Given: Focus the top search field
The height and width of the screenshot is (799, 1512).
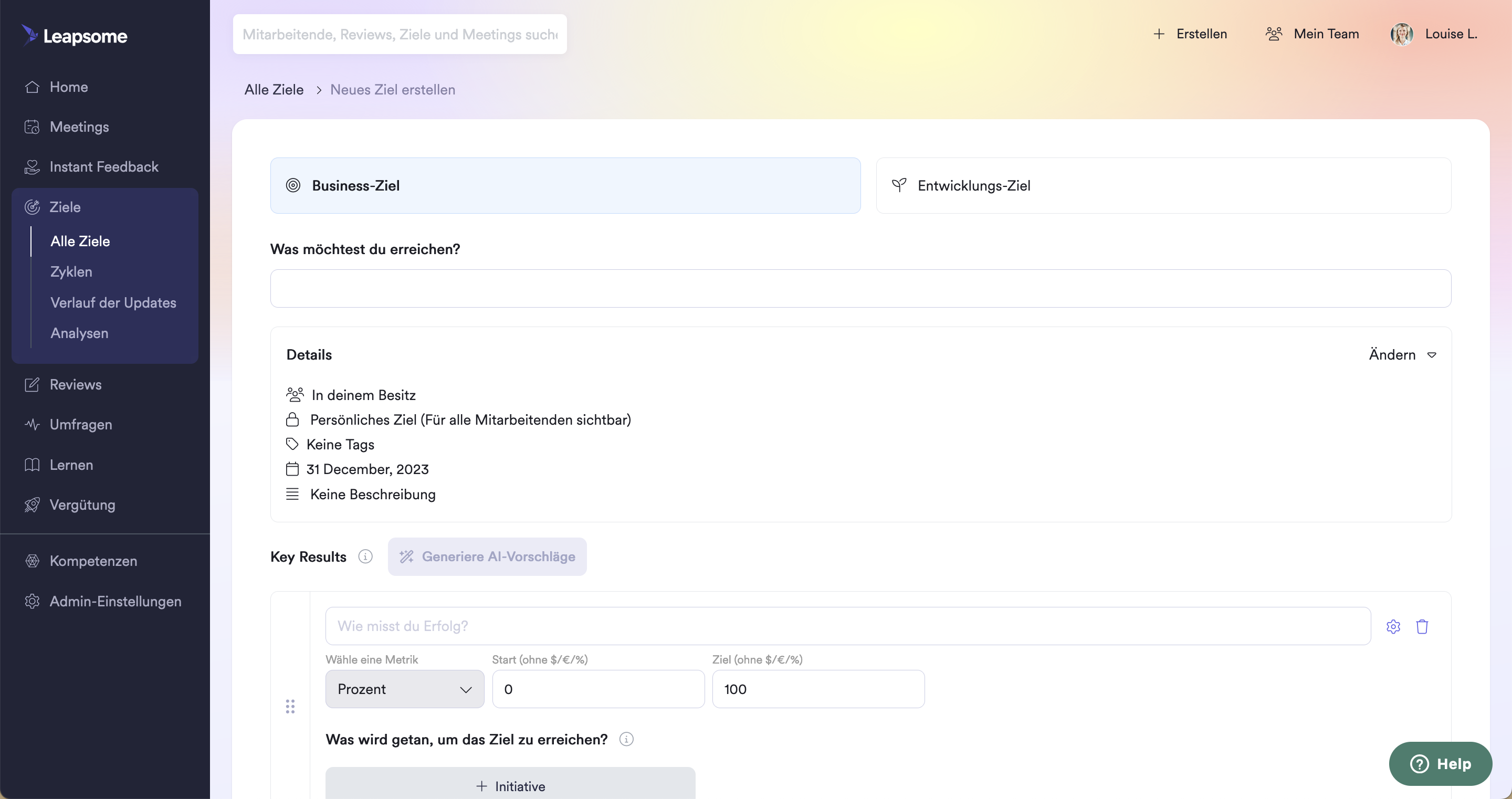Looking at the screenshot, I should click(x=400, y=34).
